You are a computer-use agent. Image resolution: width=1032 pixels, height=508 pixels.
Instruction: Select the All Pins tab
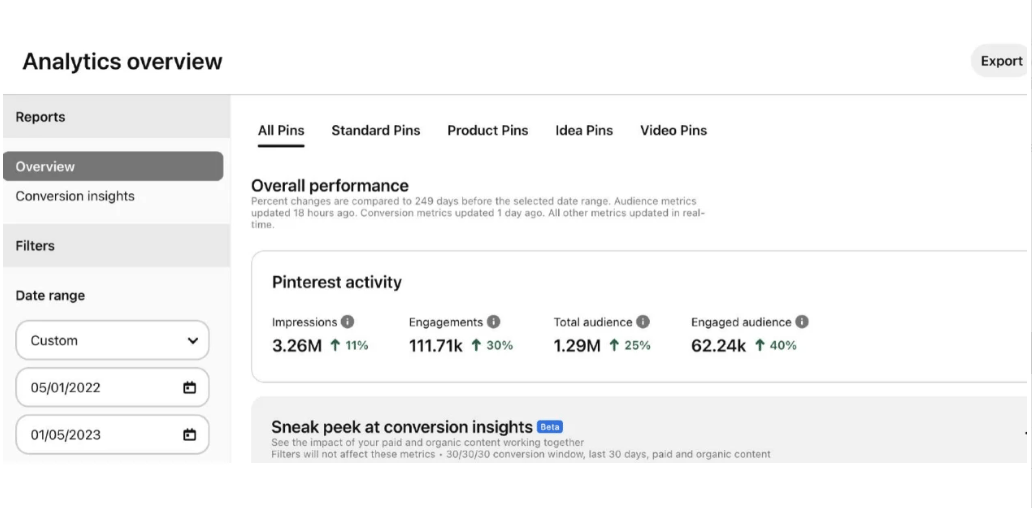(281, 130)
